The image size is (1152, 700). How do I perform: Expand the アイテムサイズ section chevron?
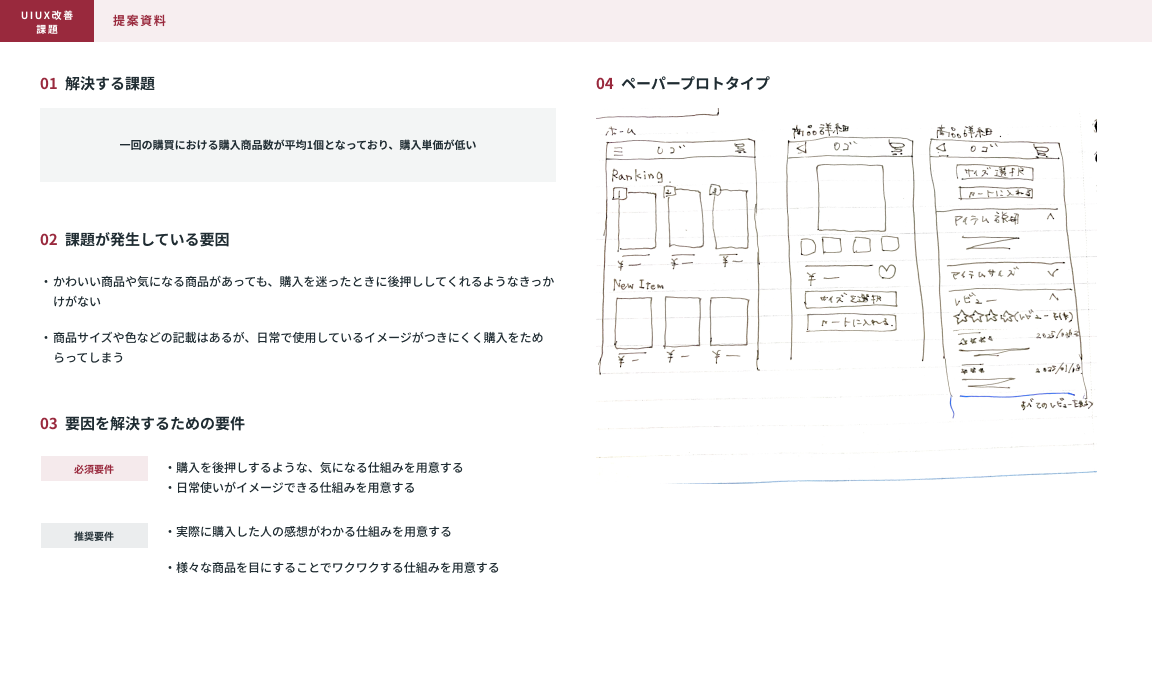click(x=1053, y=272)
